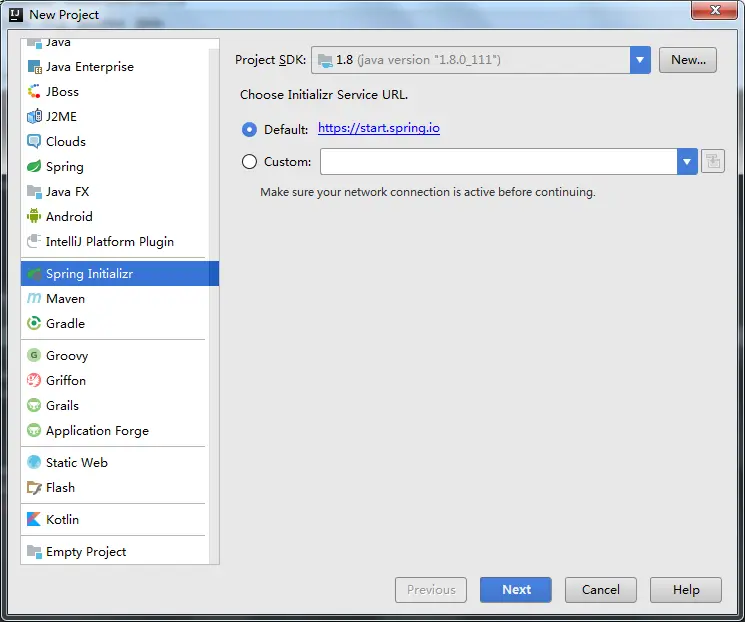Close the New Project dialog
The height and width of the screenshot is (622, 745).
coord(714,10)
